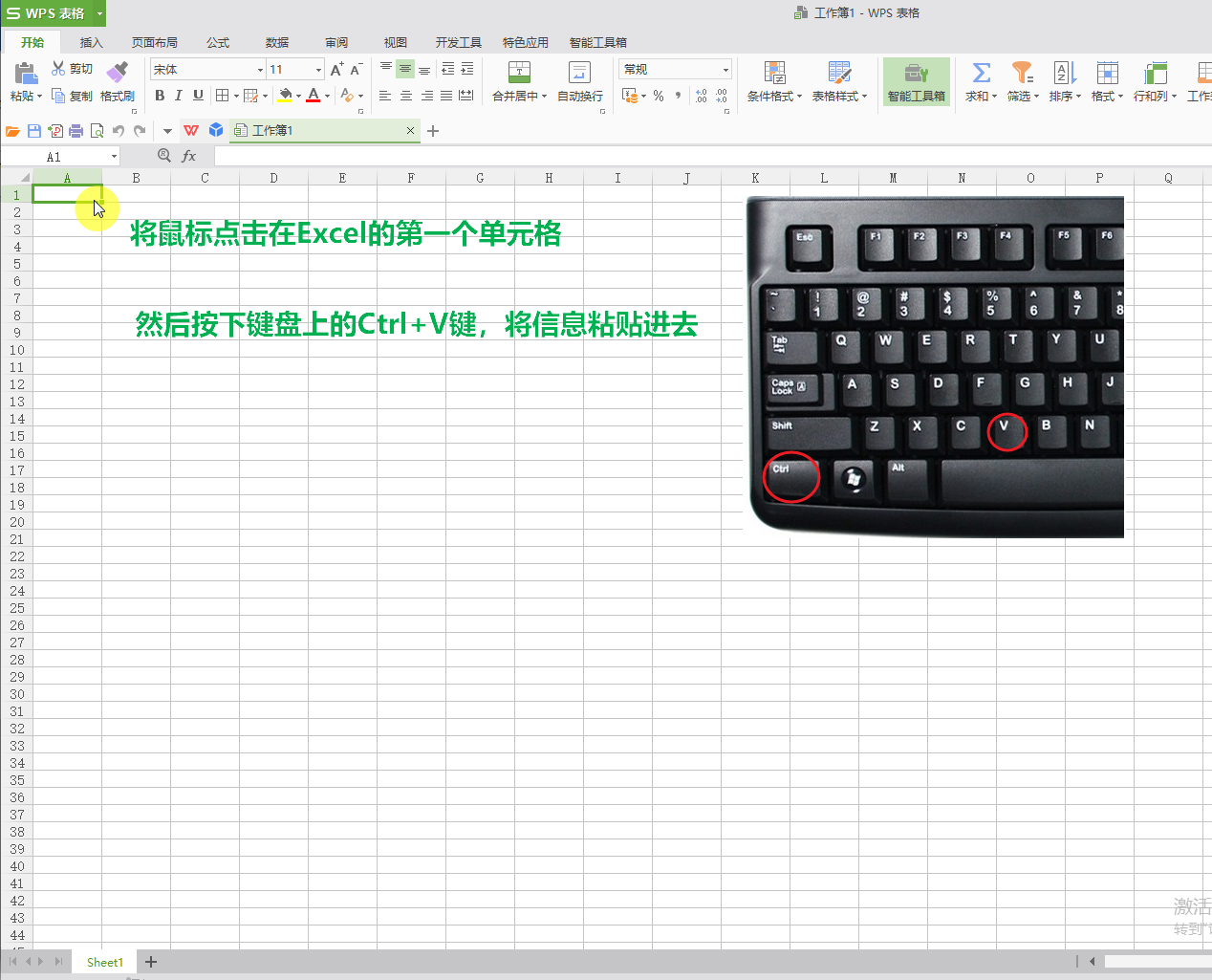
Task: Click the Cut (剪切) scissors icon
Action: click(58, 69)
